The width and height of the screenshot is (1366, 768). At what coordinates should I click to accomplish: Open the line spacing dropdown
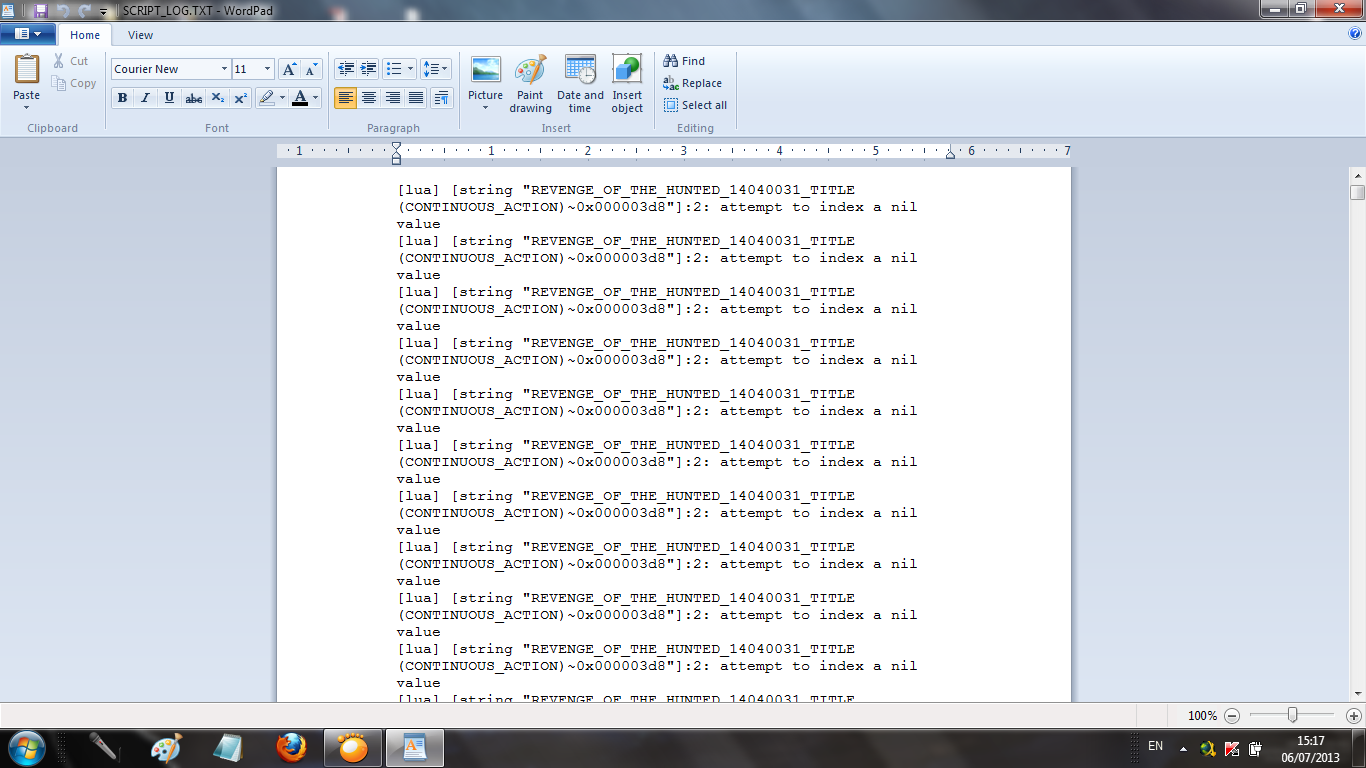[436, 69]
